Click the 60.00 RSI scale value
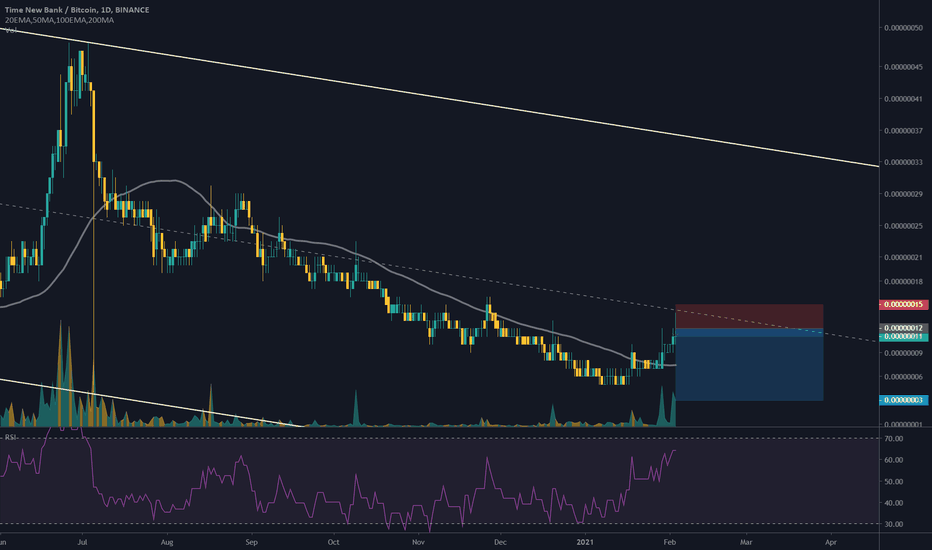 point(894,460)
